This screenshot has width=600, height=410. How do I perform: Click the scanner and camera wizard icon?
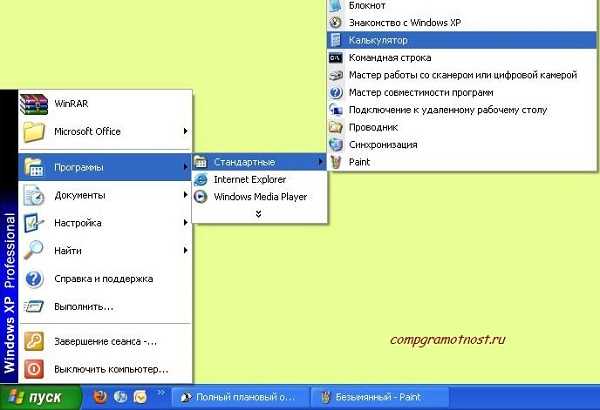pyautogui.click(x=336, y=75)
